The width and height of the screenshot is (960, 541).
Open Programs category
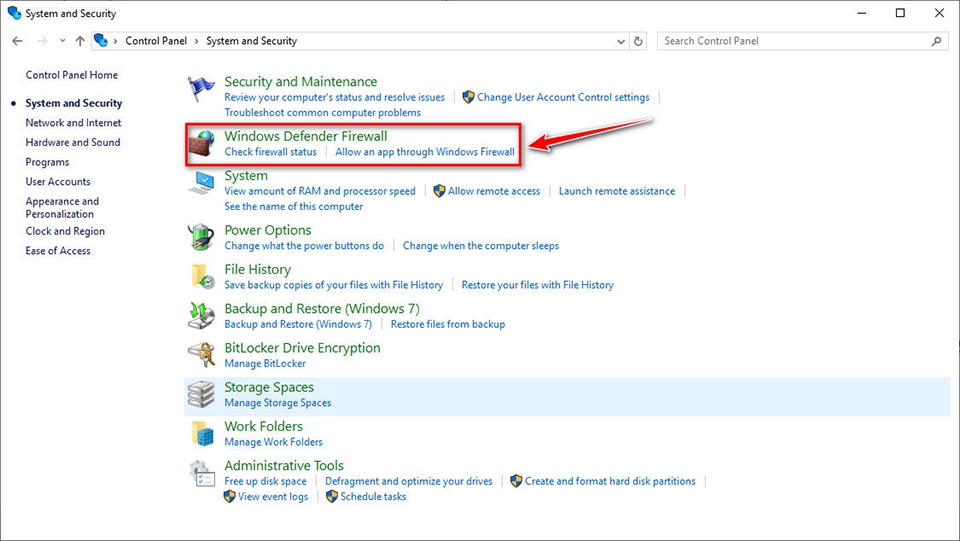(47, 162)
